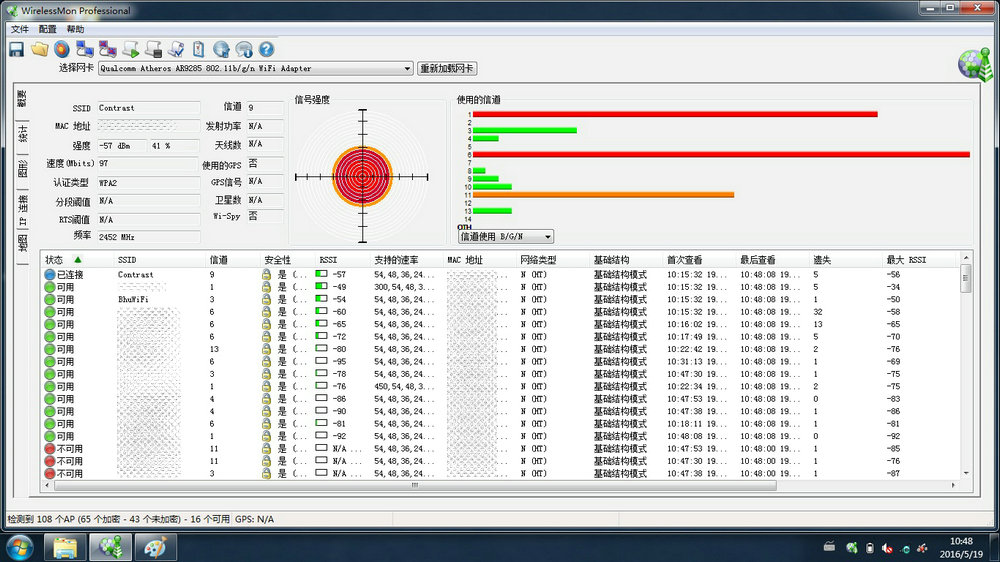The image size is (1000, 562).
Task: Click the floppy disk save icon
Action: 17,48
